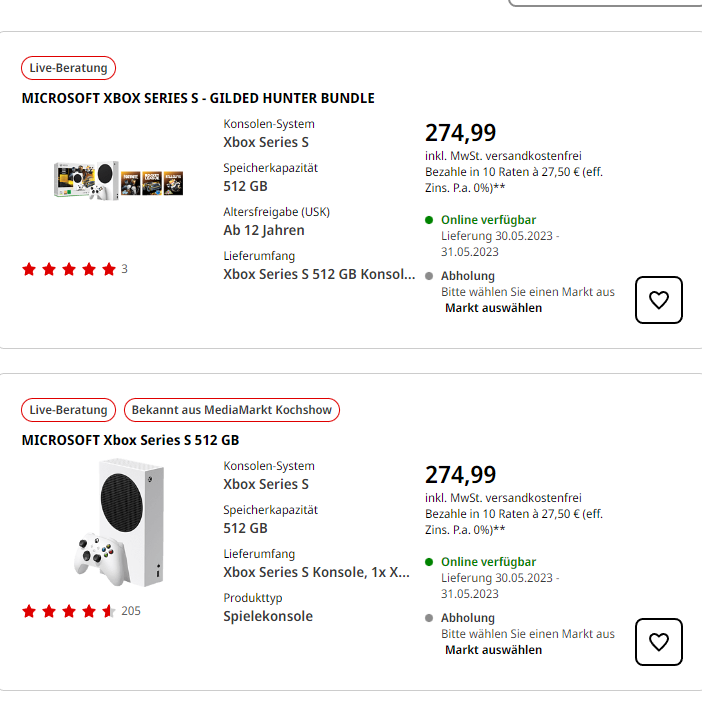Select Markt auswählen for Xbox Series S 512 GB
The height and width of the screenshot is (705, 702).
pos(493,650)
